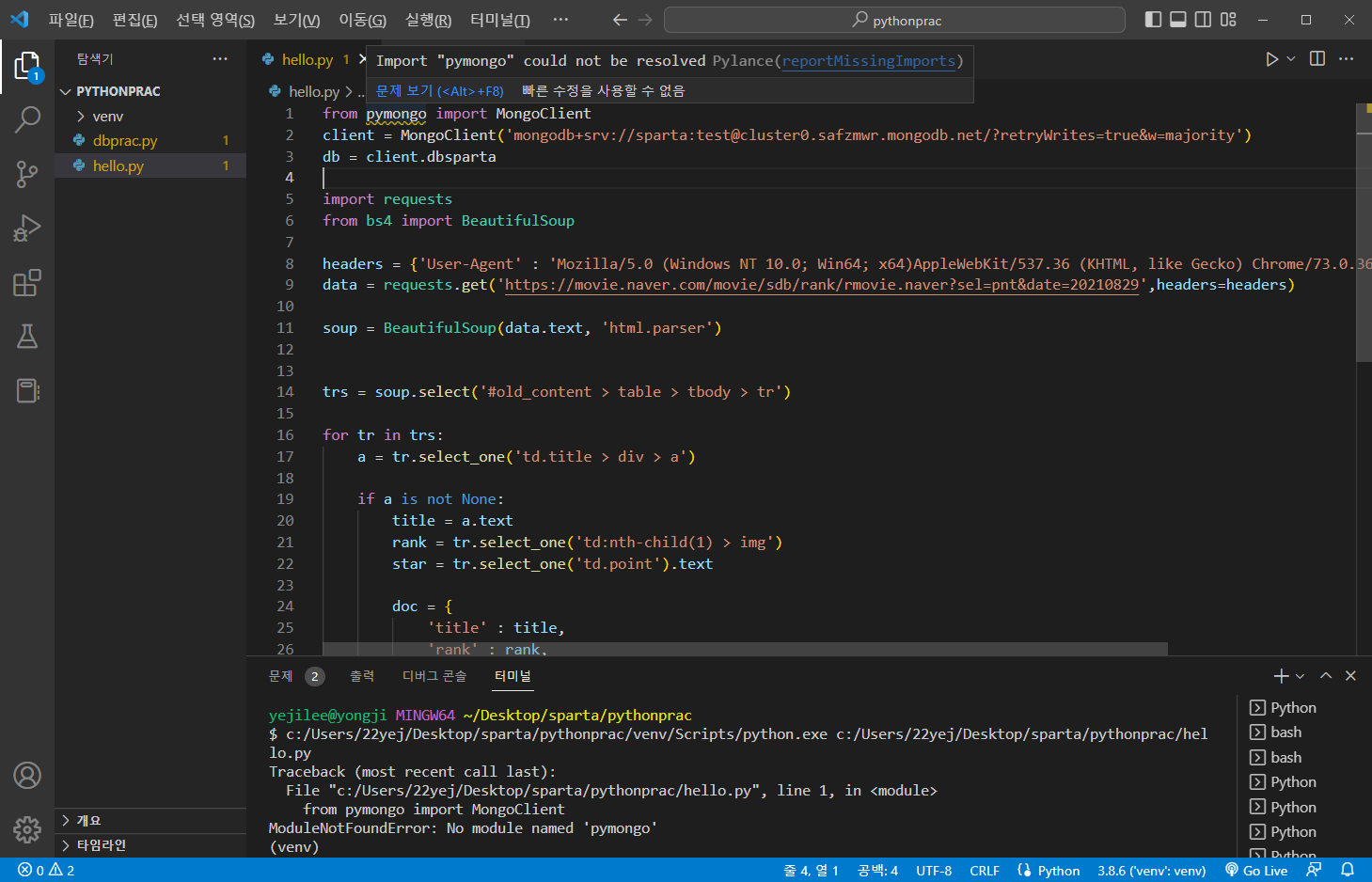
Task: Toggle bottom panel layout icon
Action: (x=1177, y=20)
